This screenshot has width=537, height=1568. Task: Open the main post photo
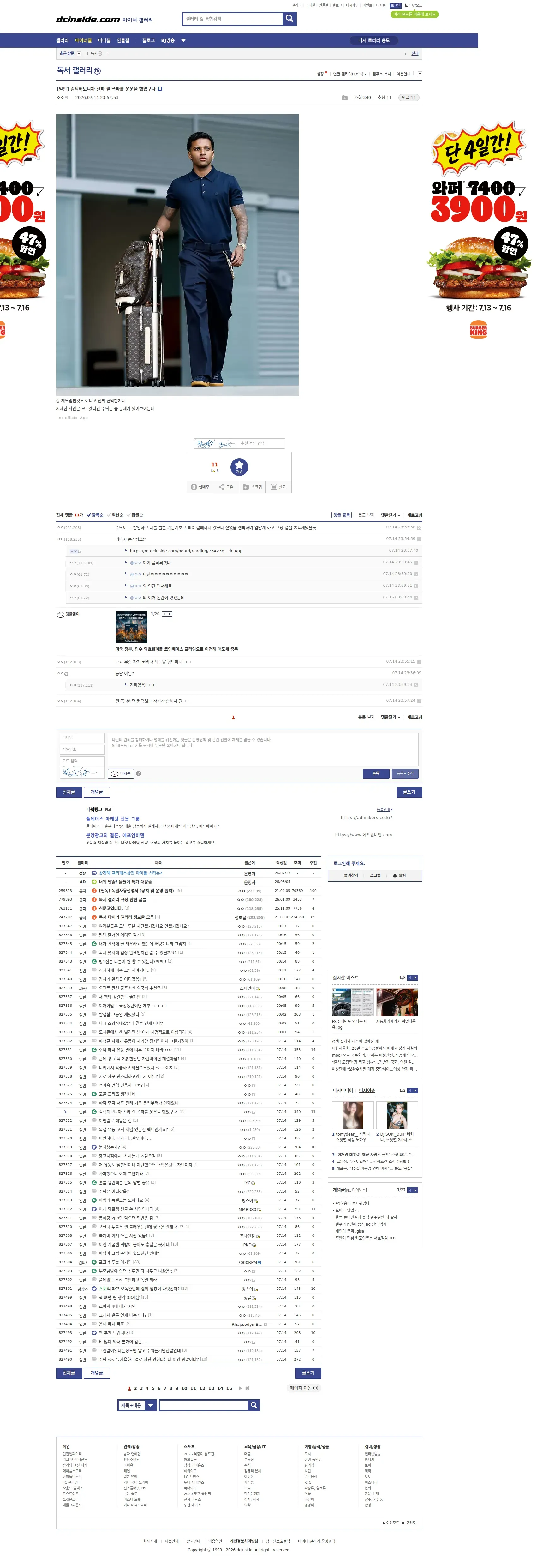[x=178, y=255]
